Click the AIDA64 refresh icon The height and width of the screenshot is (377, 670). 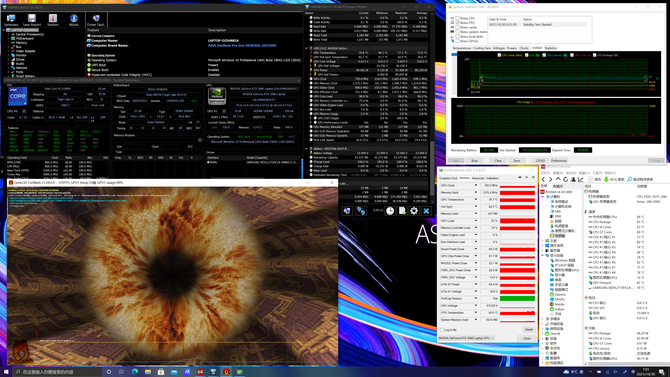tap(565, 180)
